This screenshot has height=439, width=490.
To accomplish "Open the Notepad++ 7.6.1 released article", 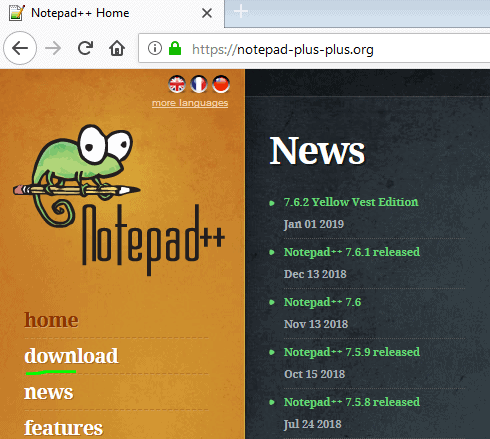I will coord(352,252).
